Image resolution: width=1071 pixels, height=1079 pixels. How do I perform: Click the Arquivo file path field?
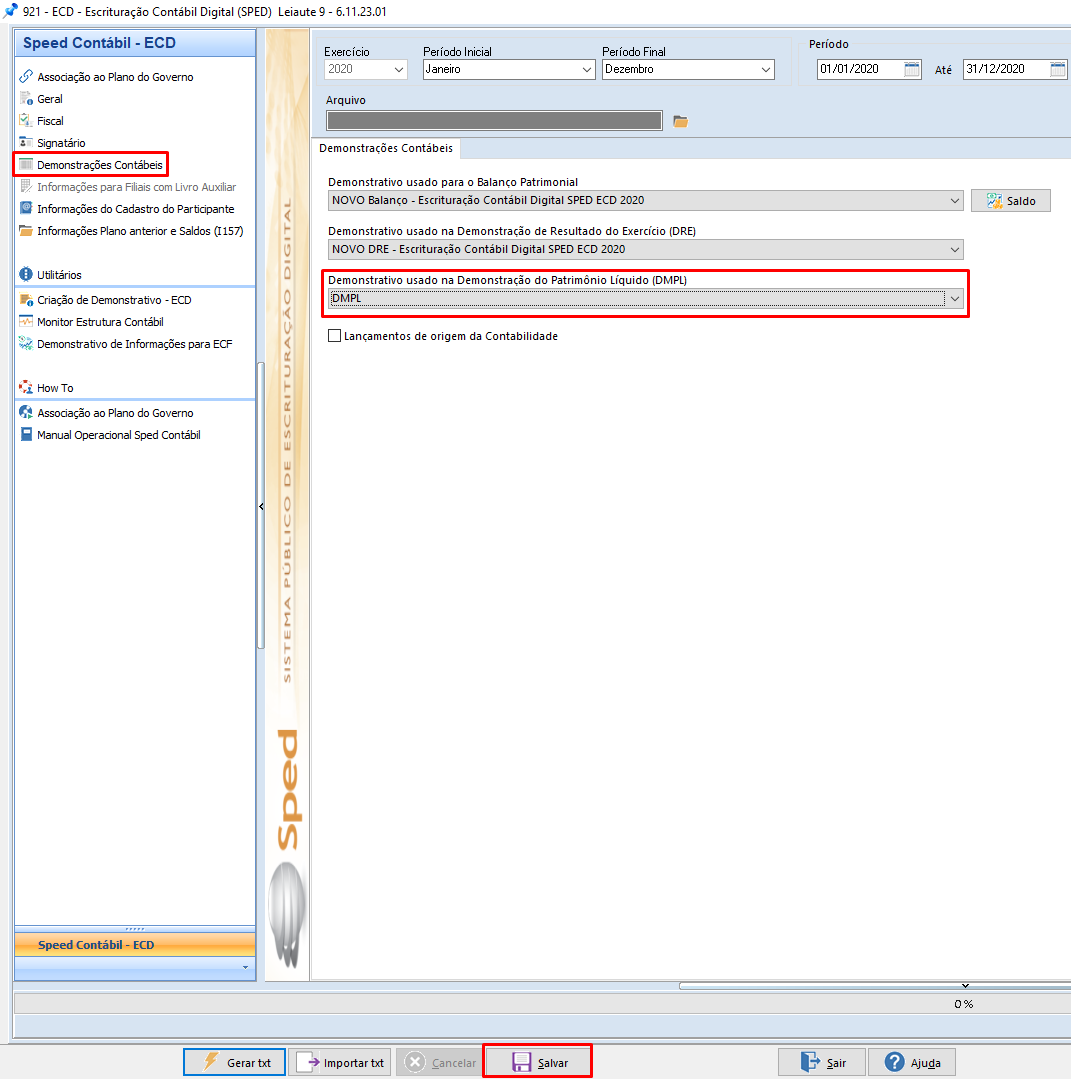[x=494, y=120]
